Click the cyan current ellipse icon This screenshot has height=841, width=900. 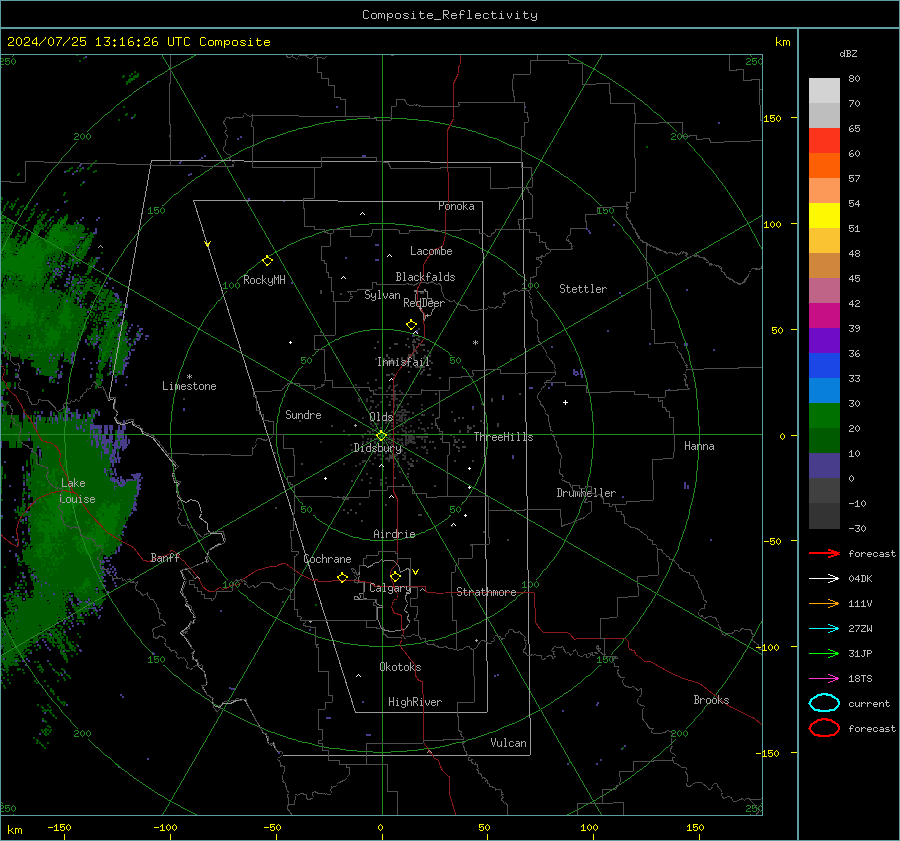tap(824, 703)
